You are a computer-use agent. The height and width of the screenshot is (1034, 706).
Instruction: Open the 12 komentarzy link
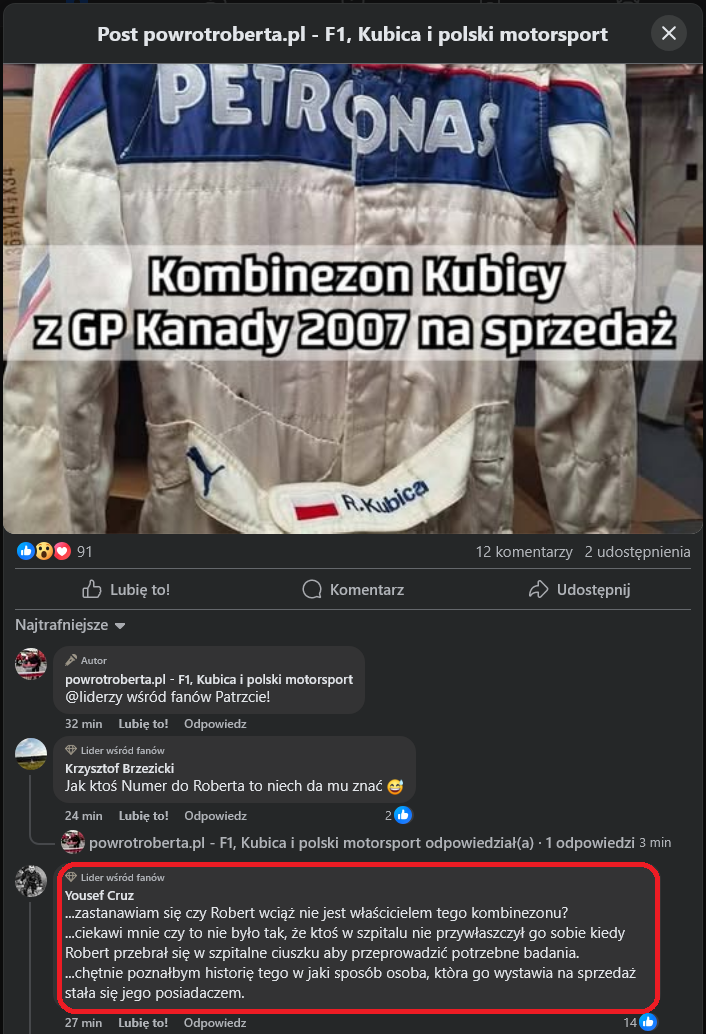524,552
